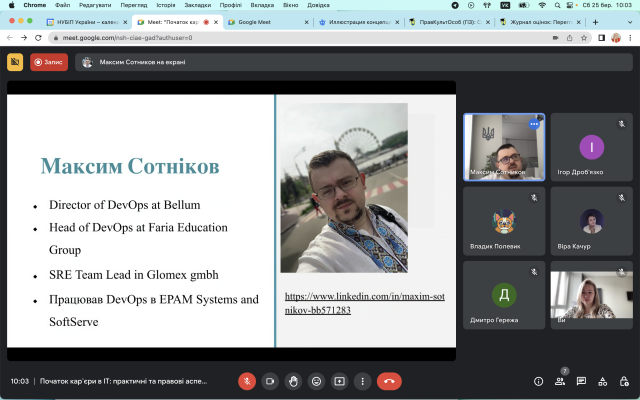This screenshot has width=640, height=400.
Task: Unmute the microphone in the call bar
Action: pos(247,381)
